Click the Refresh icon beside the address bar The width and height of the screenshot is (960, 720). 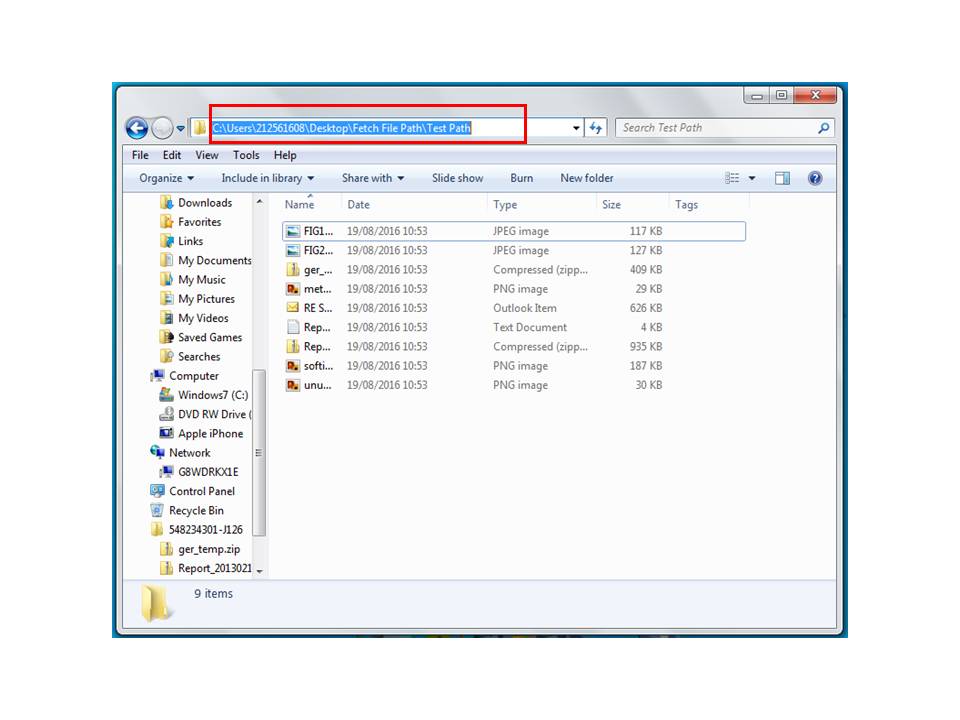594,127
